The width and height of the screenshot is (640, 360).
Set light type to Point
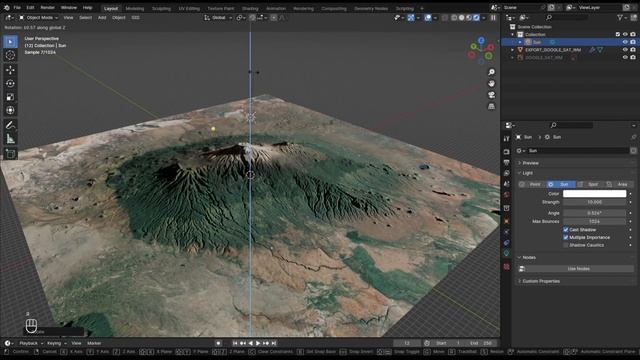coord(532,184)
